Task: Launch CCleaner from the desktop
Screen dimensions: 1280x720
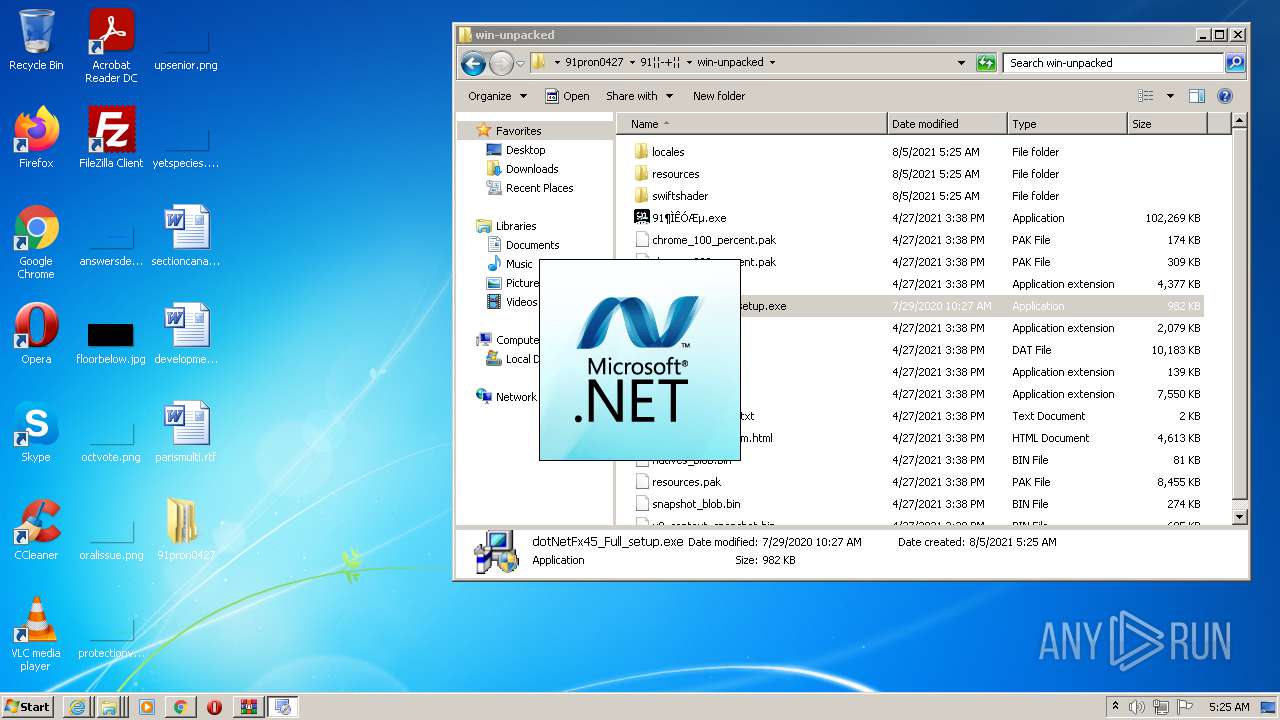Action: point(36,530)
